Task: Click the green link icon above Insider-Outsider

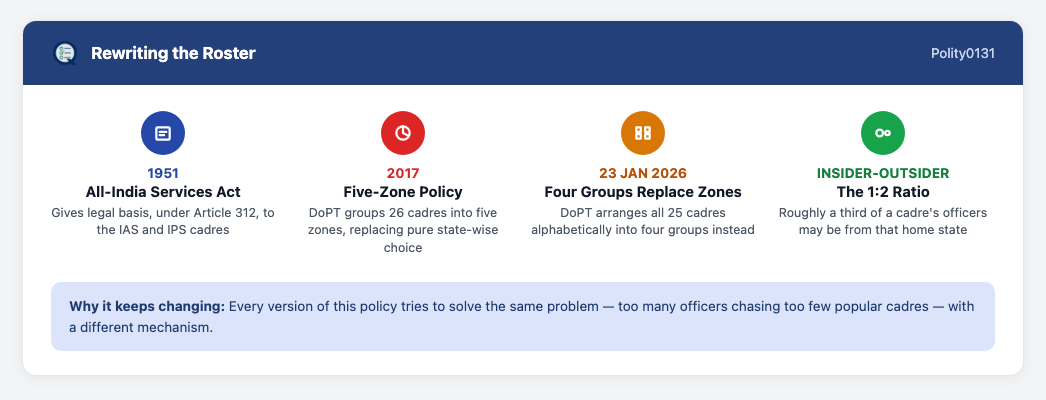Action: (883, 133)
